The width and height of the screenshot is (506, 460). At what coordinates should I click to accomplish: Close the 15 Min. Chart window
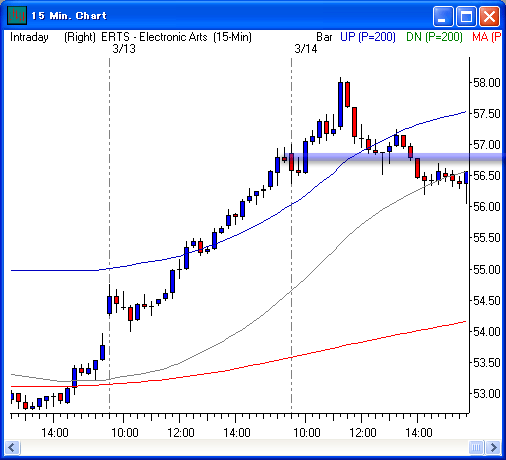coord(489,16)
